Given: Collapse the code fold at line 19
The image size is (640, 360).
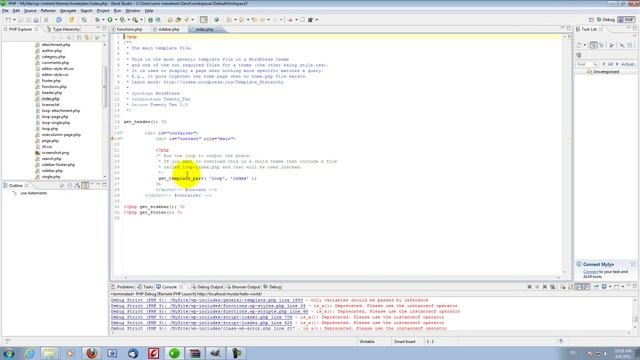Looking at the screenshot, I should (x=121, y=139).
